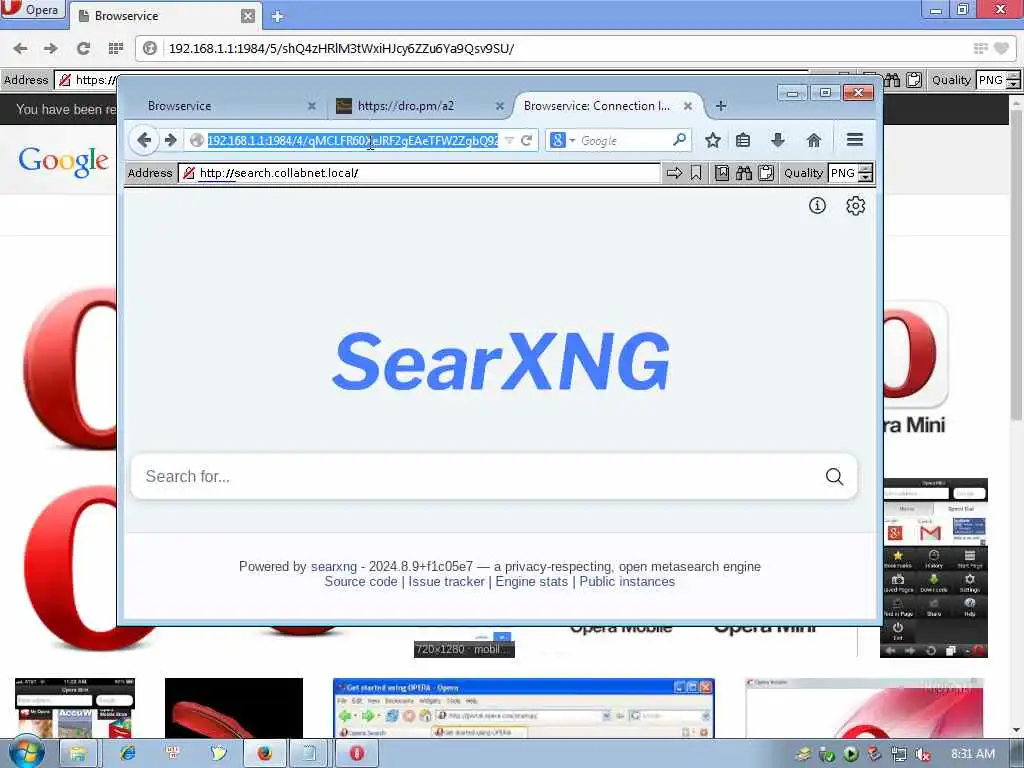
Task: Open SearXNG preferences gear
Action: pyautogui.click(x=856, y=206)
